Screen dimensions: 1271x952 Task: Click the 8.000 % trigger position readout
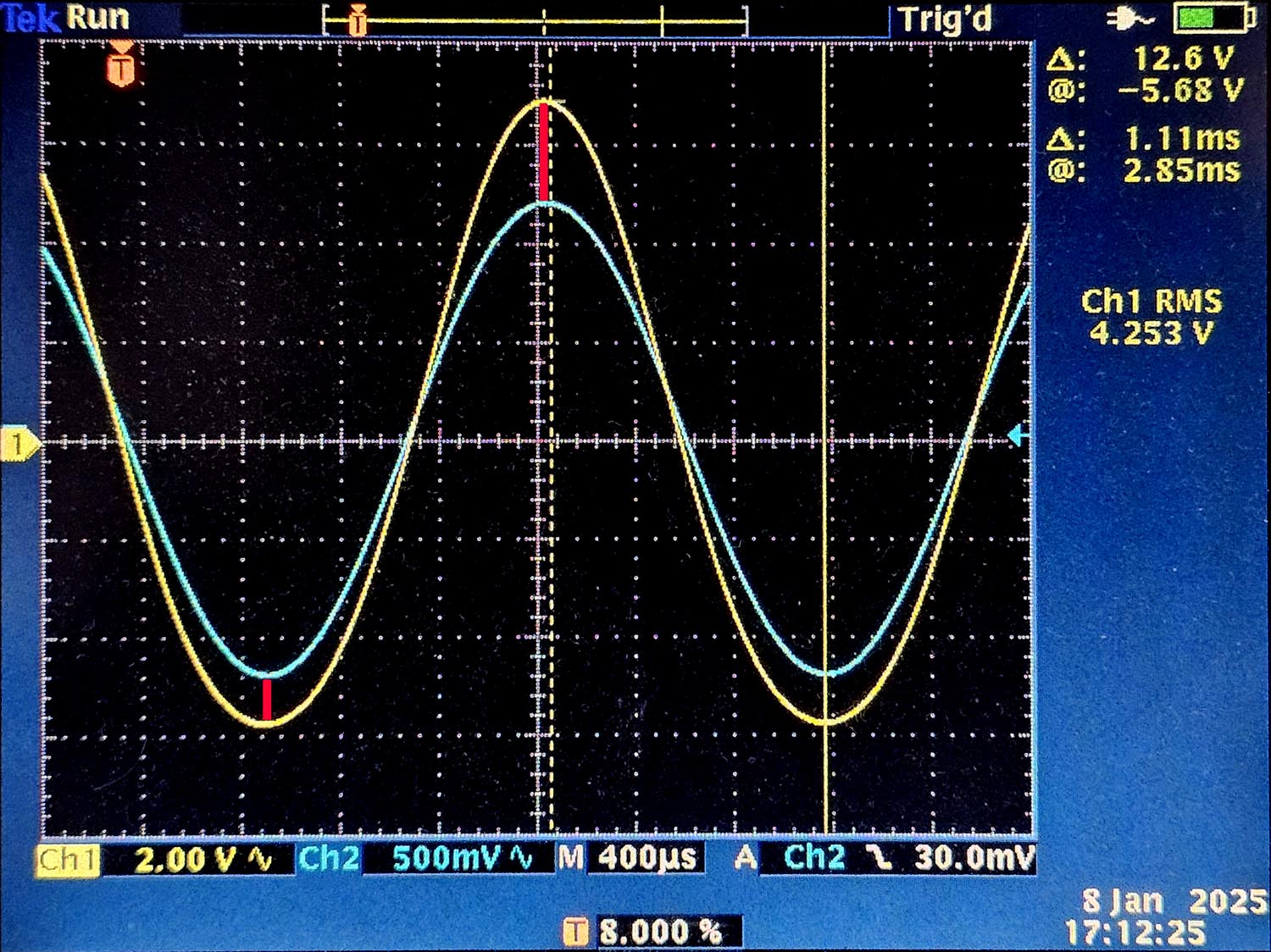click(x=659, y=932)
